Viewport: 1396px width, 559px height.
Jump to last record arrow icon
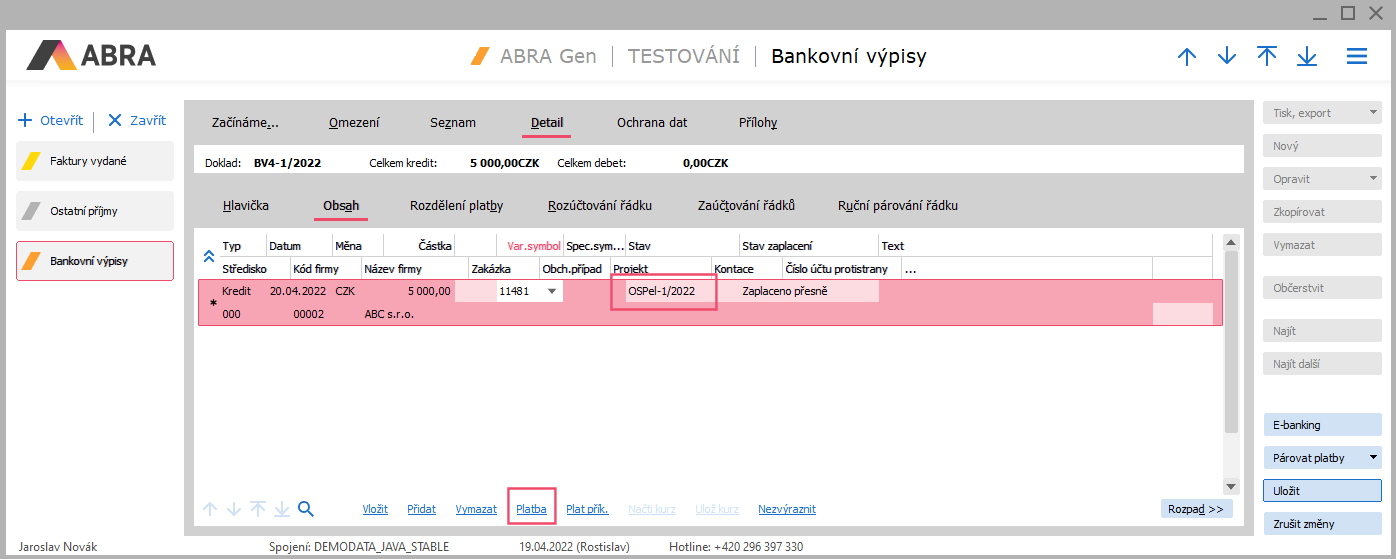coord(1307,57)
